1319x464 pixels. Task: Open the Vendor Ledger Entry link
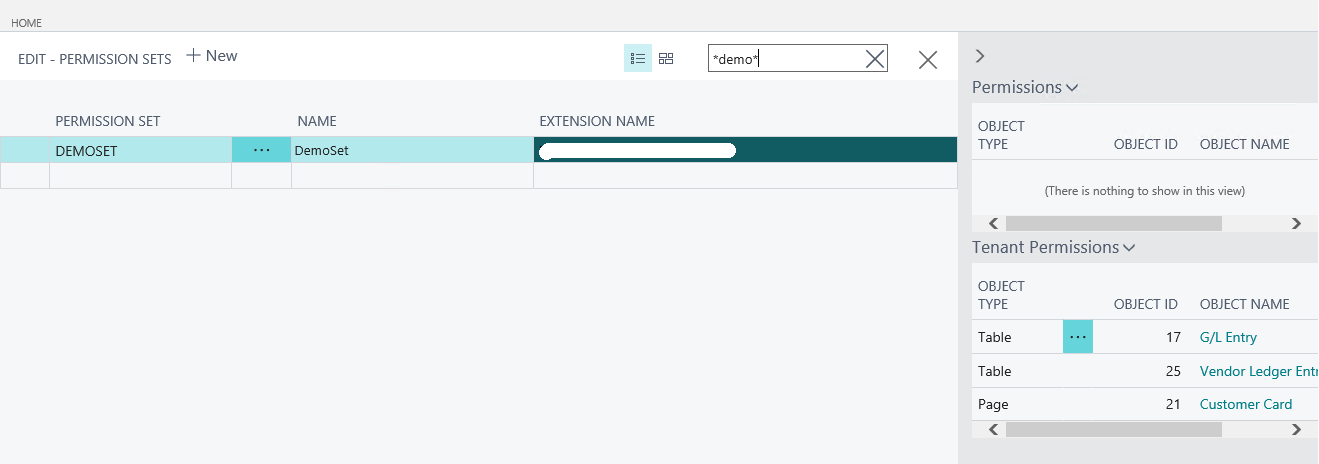pos(1257,372)
